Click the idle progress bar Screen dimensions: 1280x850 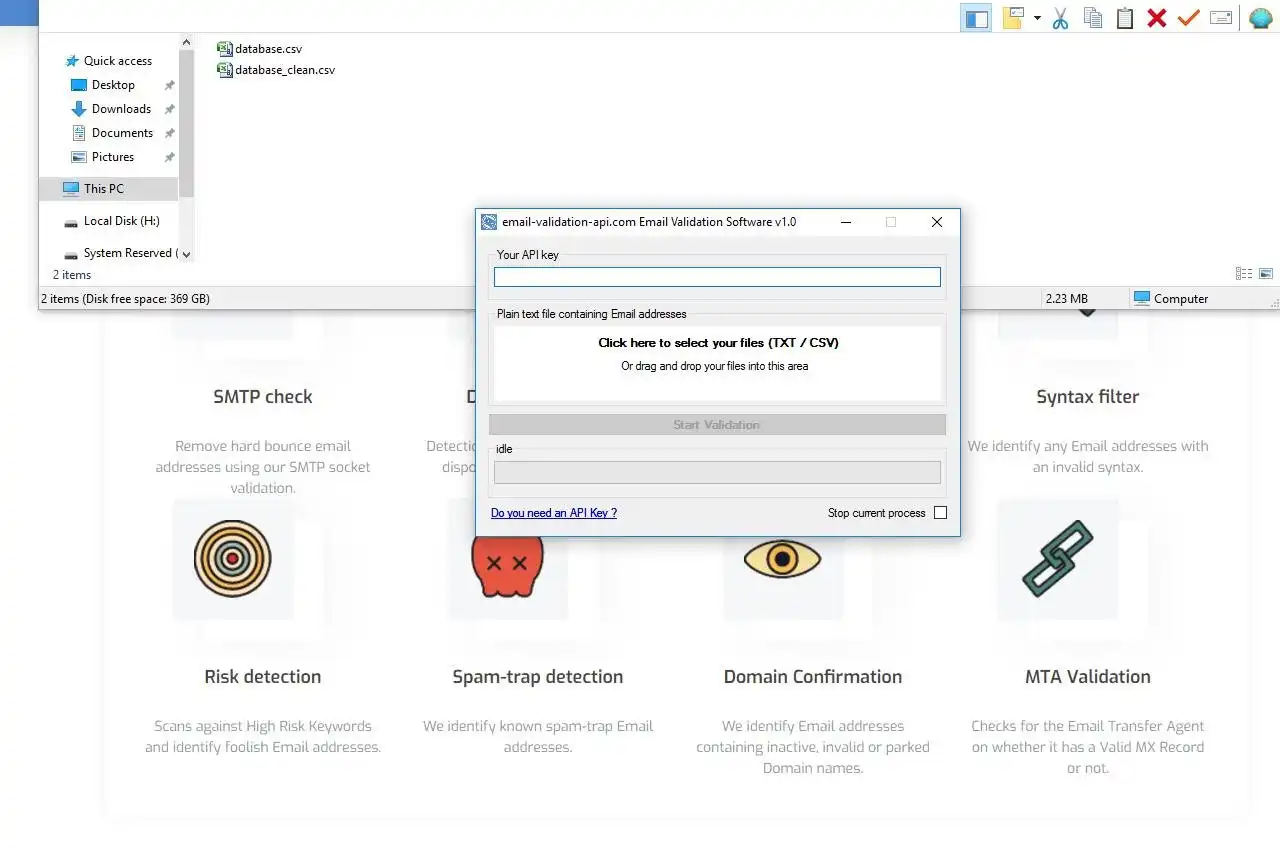(x=717, y=472)
